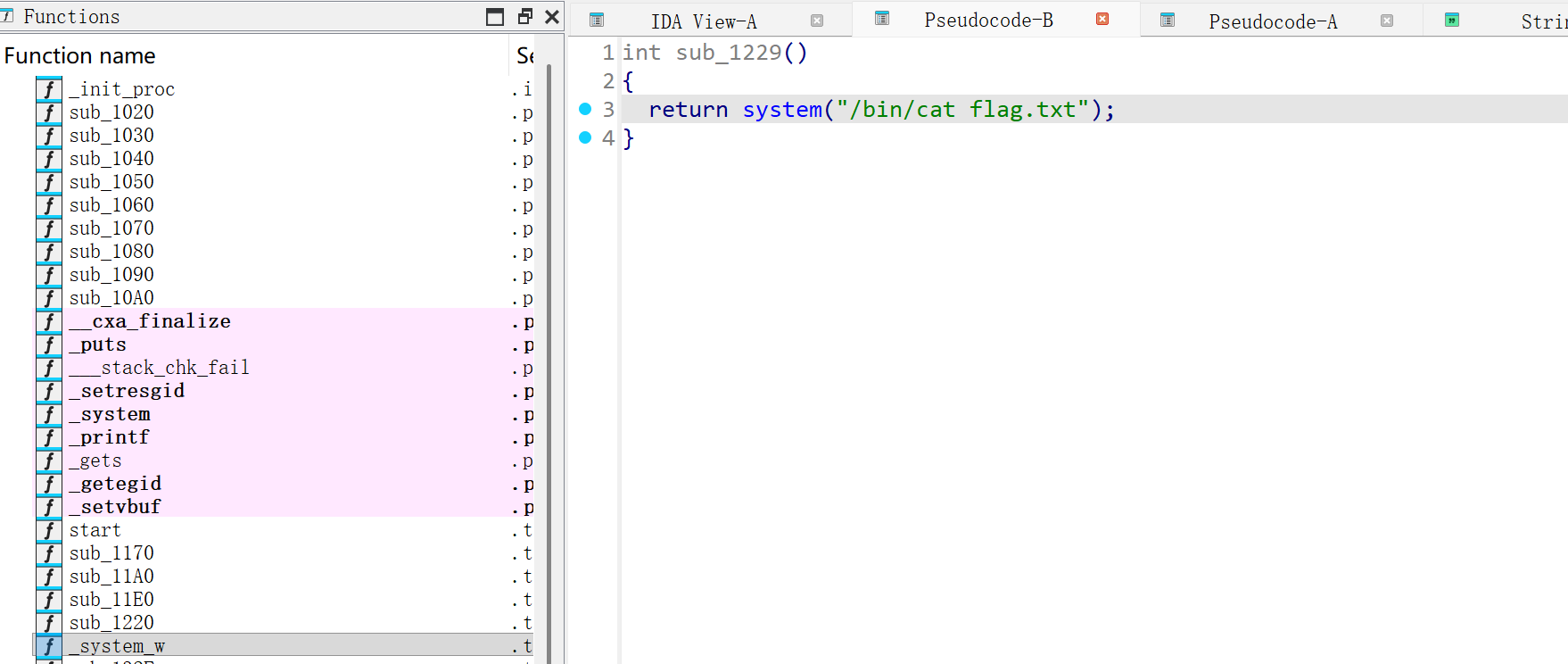Click the system call in the pseudocode
1568x664 pixels.
tap(782, 110)
